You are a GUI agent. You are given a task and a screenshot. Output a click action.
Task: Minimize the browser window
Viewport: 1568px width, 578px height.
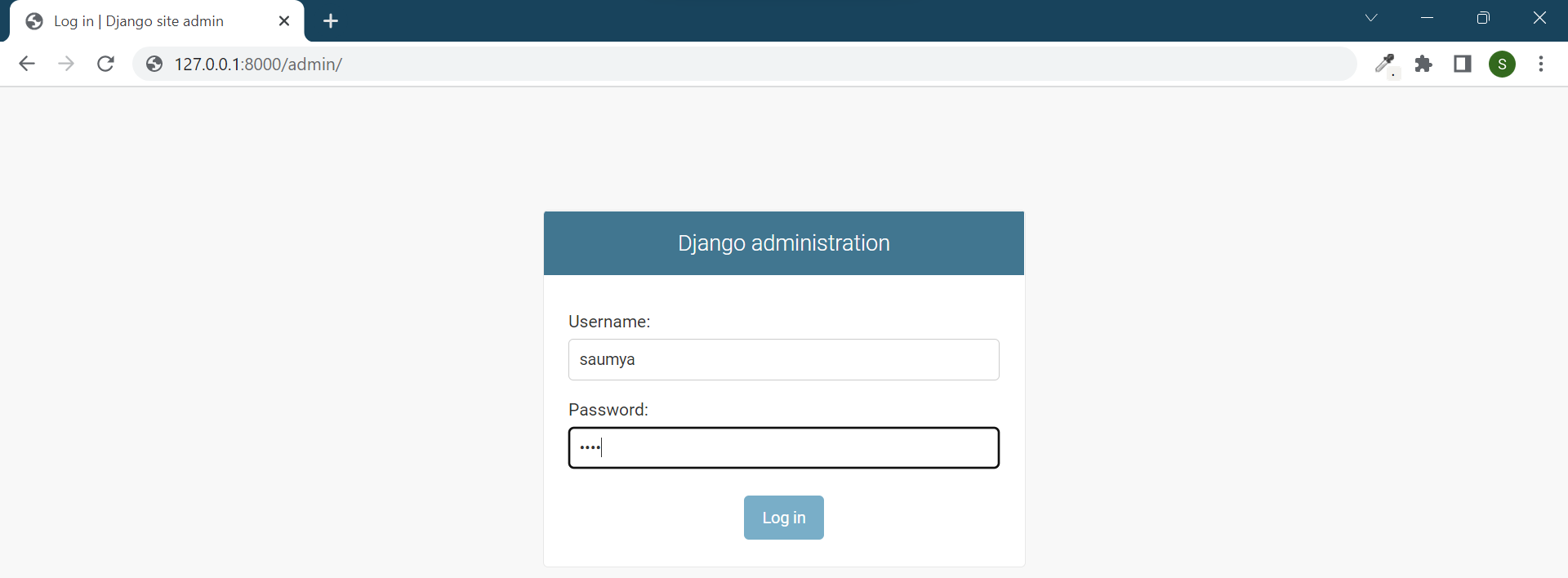click(x=1428, y=18)
